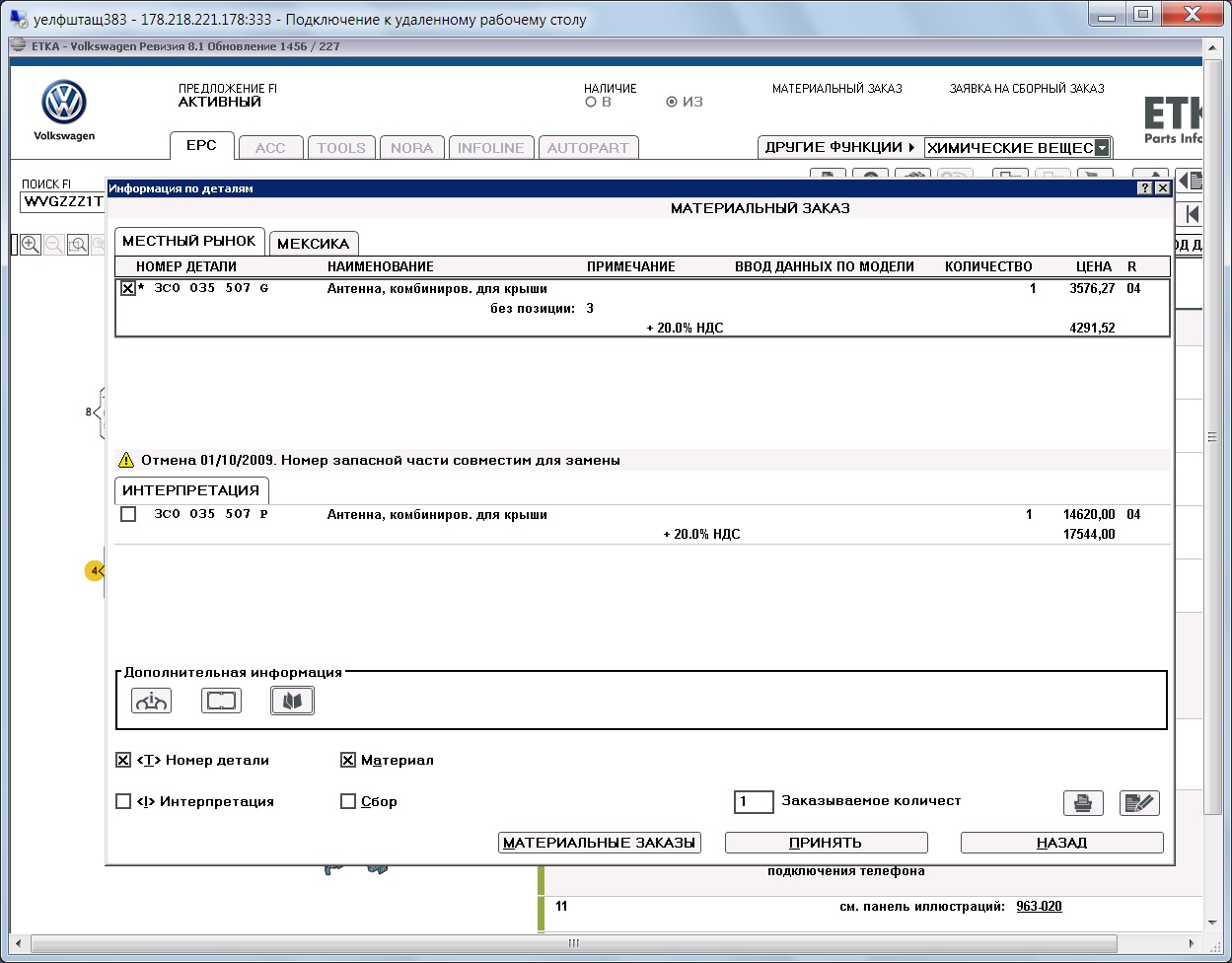The width and height of the screenshot is (1232, 963).
Task: Open ЗАЯВКА НА СБОРНЫЙ ЗАКАЗ in header
Action: 1027,89
